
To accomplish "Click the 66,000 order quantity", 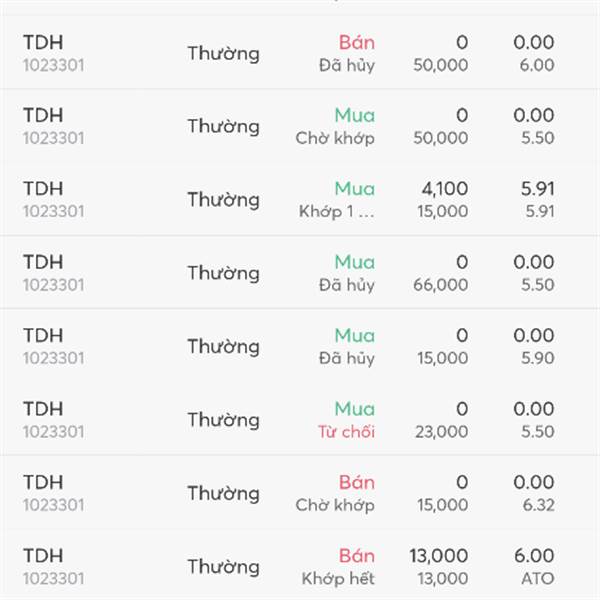I will pyautogui.click(x=440, y=285).
